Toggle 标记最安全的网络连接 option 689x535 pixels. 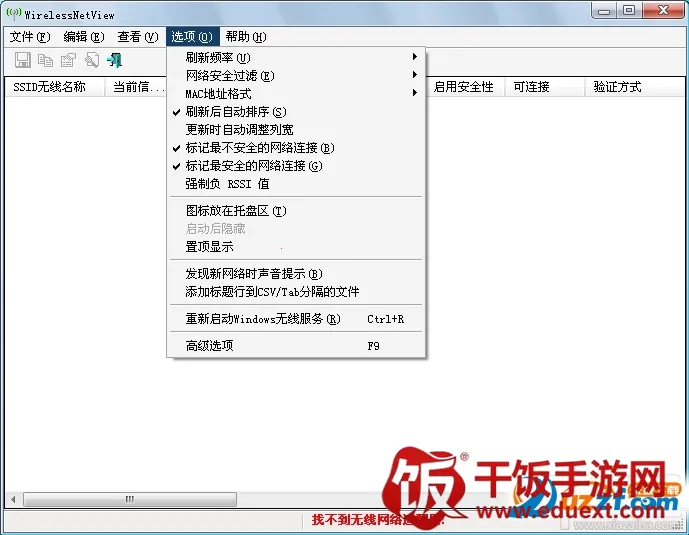pyautogui.click(x=254, y=166)
